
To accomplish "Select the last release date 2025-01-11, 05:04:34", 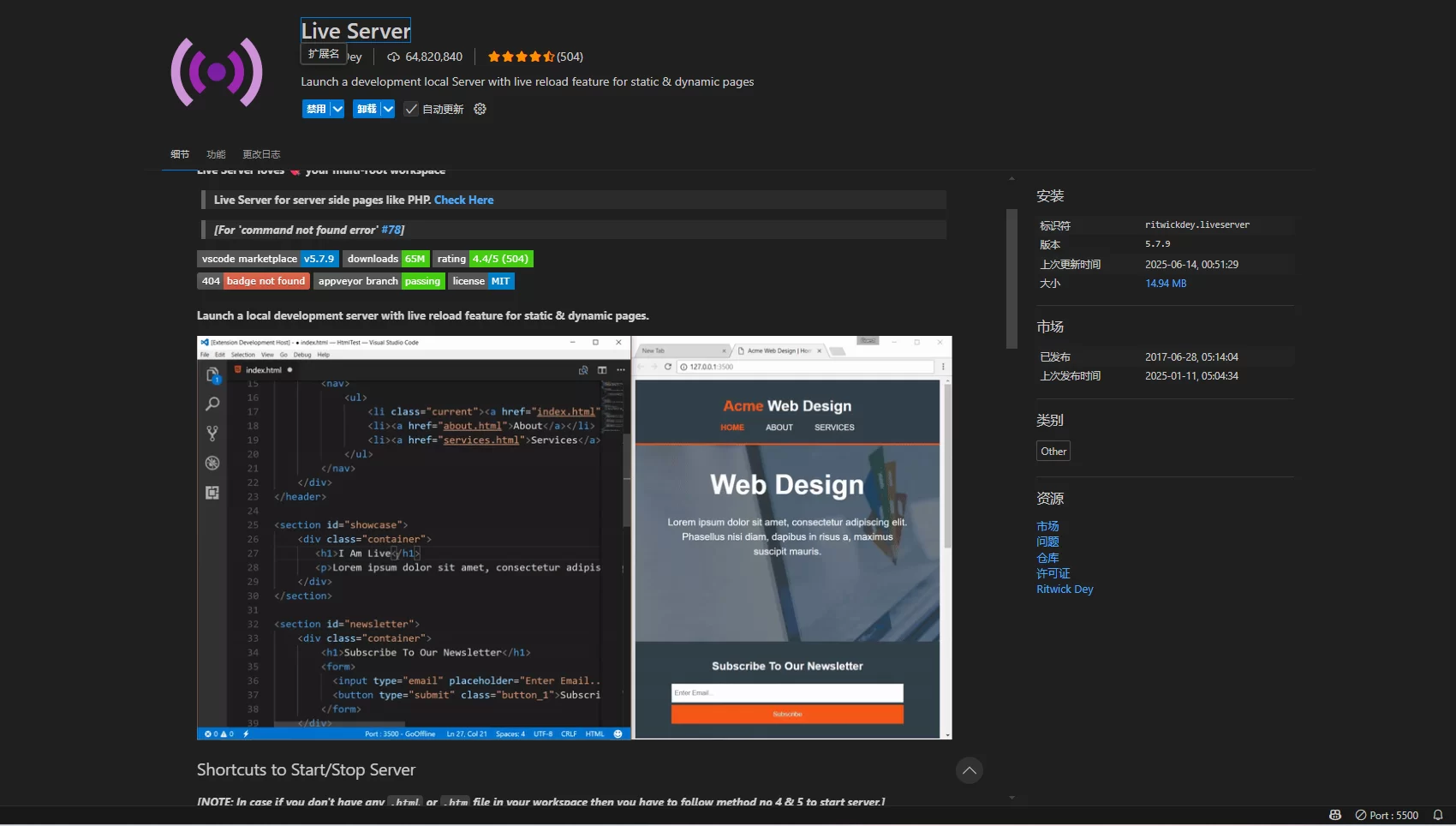I will pyautogui.click(x=1191, y=376).
